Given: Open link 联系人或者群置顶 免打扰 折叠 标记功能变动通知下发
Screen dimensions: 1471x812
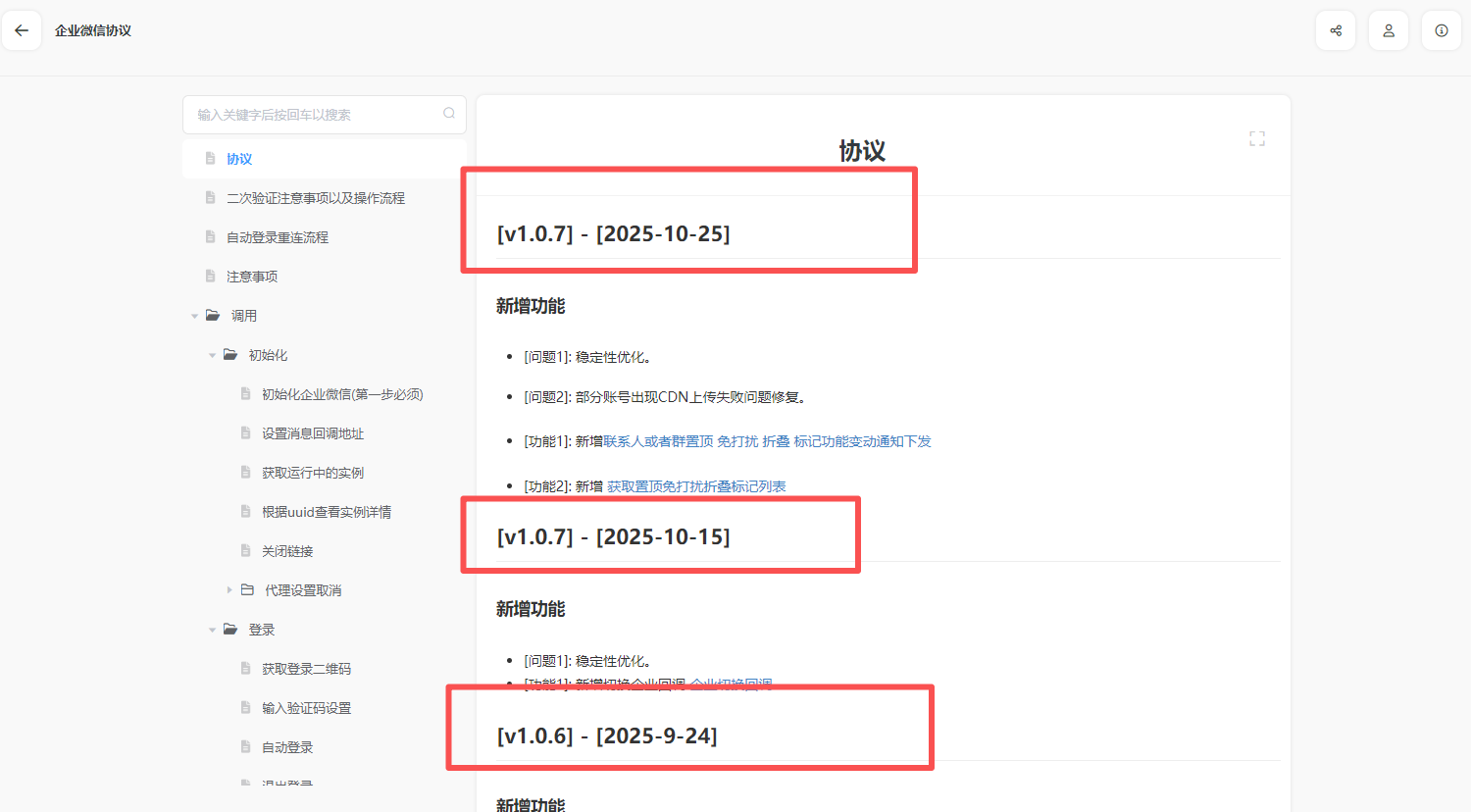Looking at the screenshot, I should pyautogui.click(x=767, y=441).
